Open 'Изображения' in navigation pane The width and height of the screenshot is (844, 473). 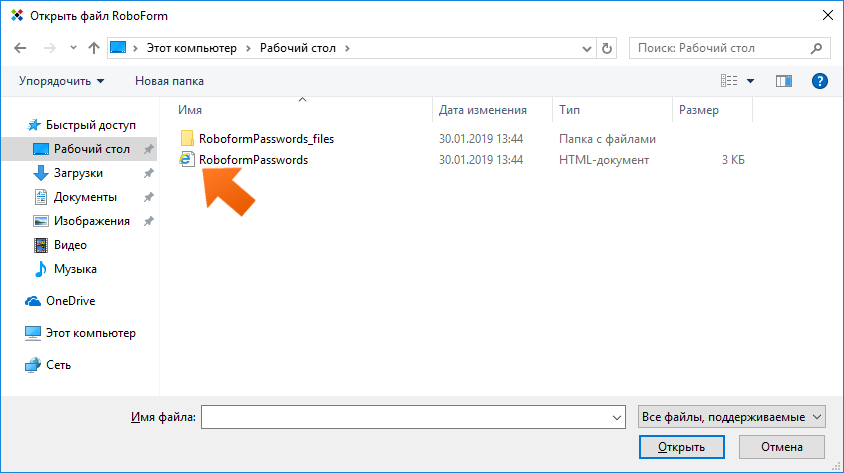(92, 221)
